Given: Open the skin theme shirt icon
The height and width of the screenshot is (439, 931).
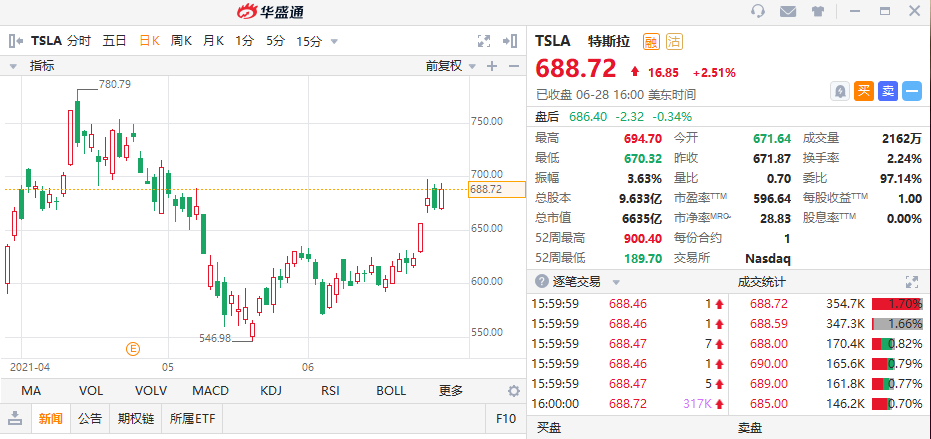Looking at the screenshot, I should [817, 11].
